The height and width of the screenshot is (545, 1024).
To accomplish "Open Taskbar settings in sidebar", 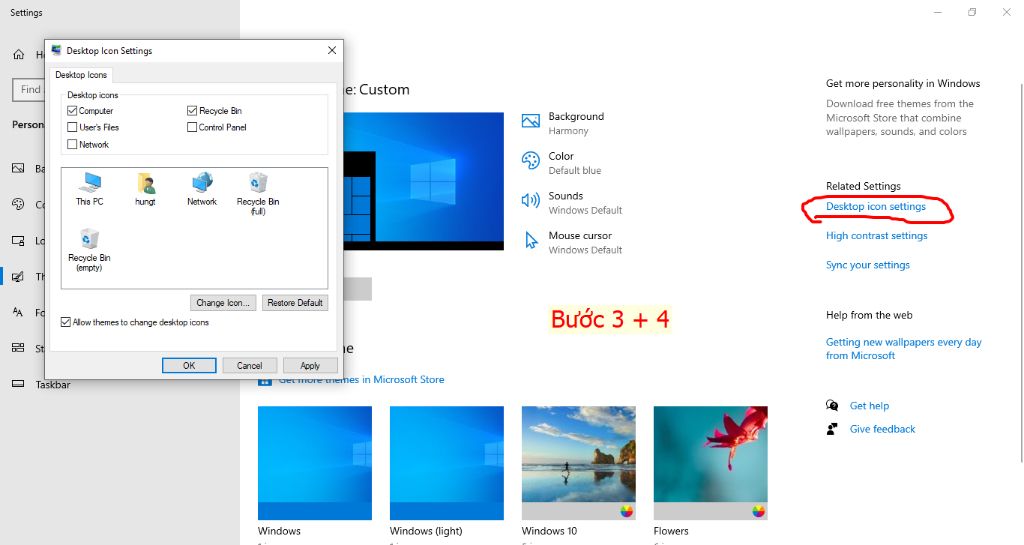I will tap(53, 384).
